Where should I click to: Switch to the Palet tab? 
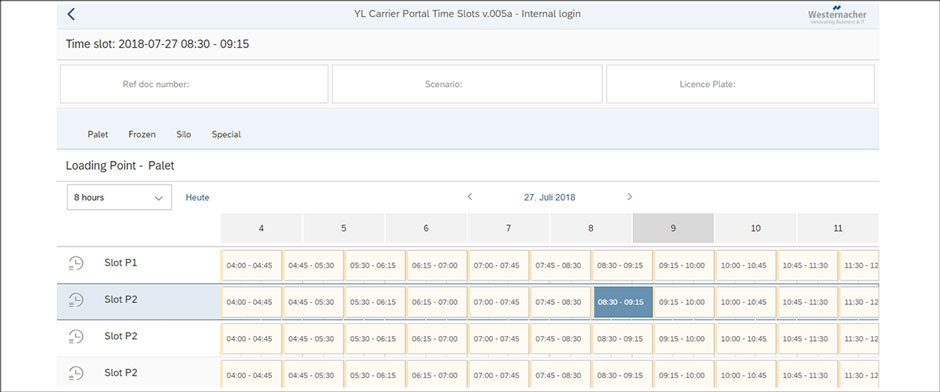[98, 134]
